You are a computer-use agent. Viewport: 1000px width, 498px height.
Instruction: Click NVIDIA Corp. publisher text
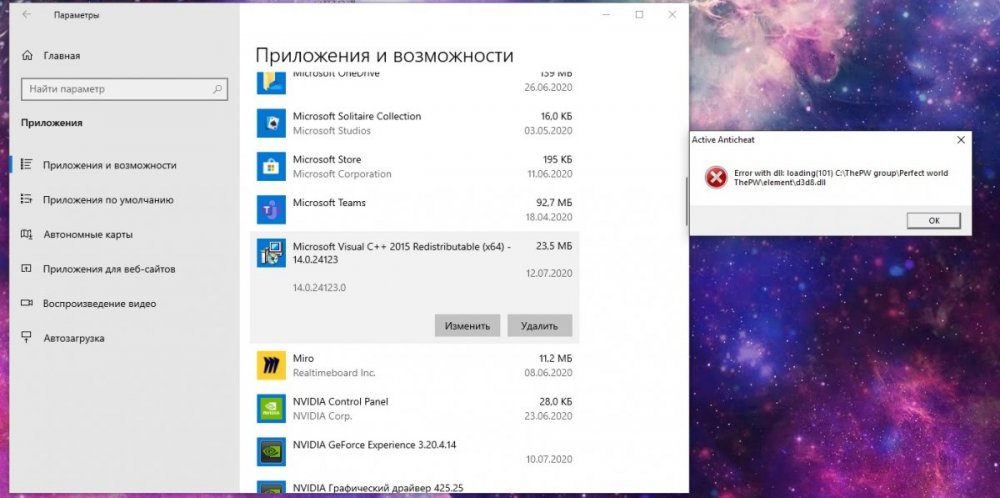[x=322, y=416]
